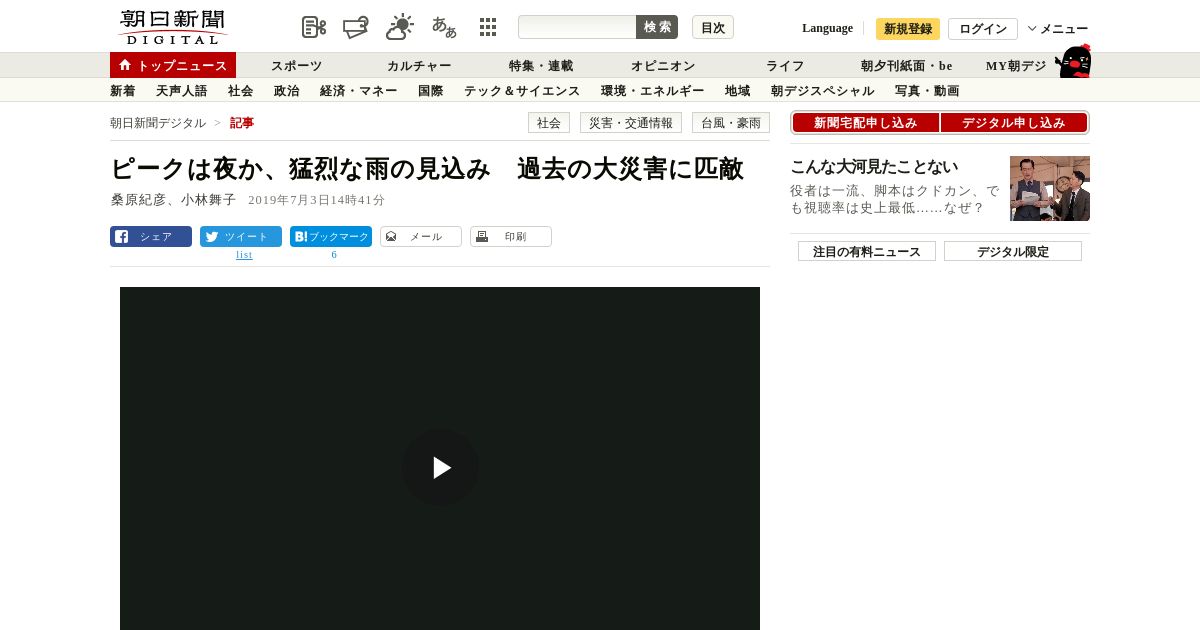
Task: Expand the メニュー dropdown
Action: [1058, 29]
